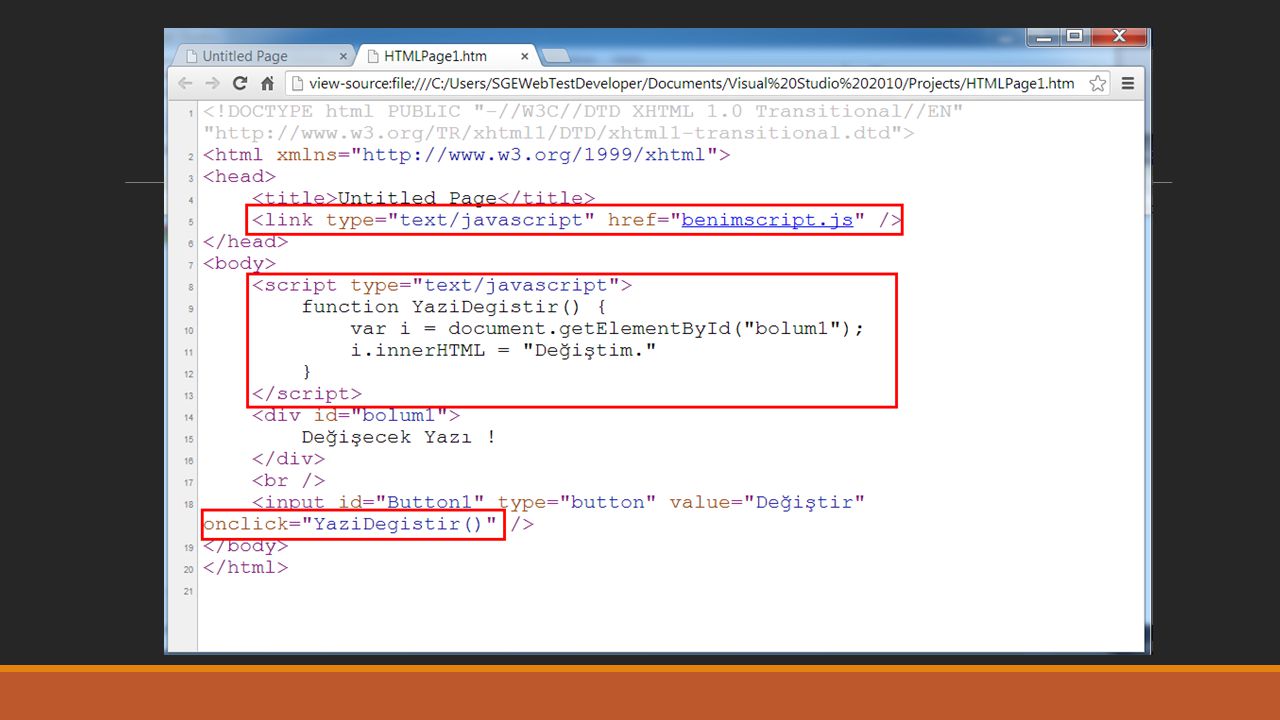The image size is (1280, 720).
Task: Open the benimscript.js link
Action: [767, 220]
